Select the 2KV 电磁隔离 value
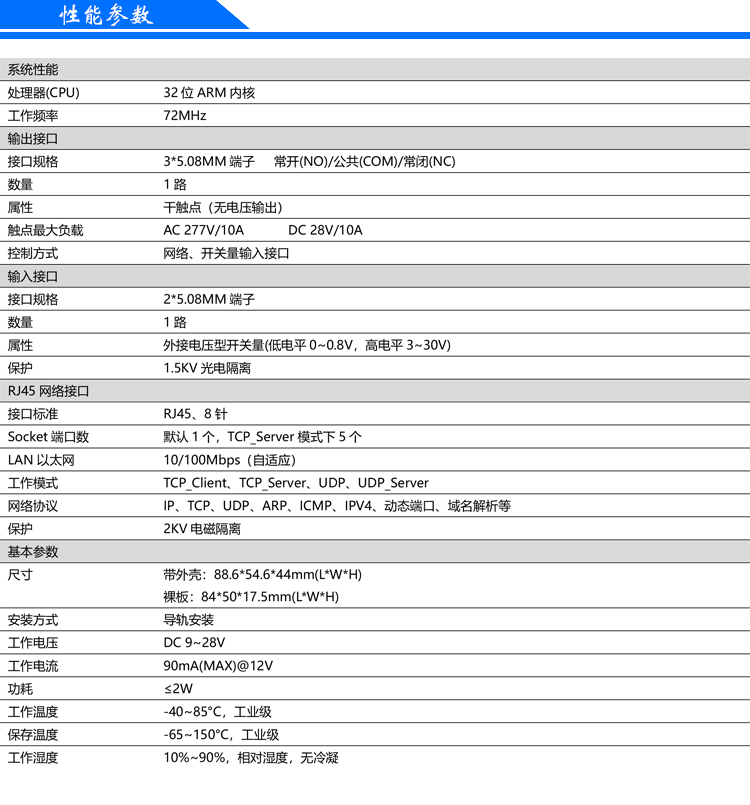 pyautogui.click(x=202, y=529)
